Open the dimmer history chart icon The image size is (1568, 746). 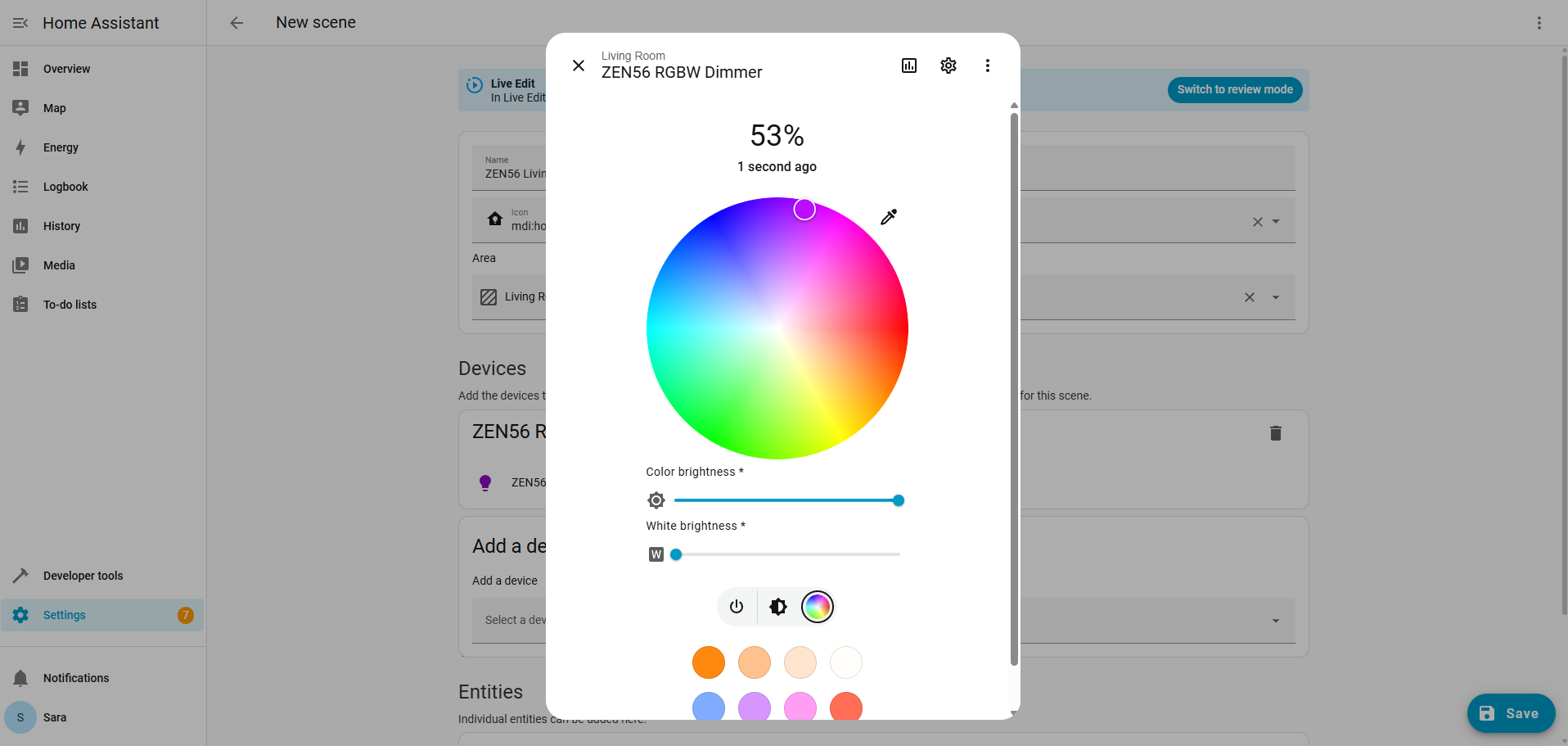tap(909, 66)
